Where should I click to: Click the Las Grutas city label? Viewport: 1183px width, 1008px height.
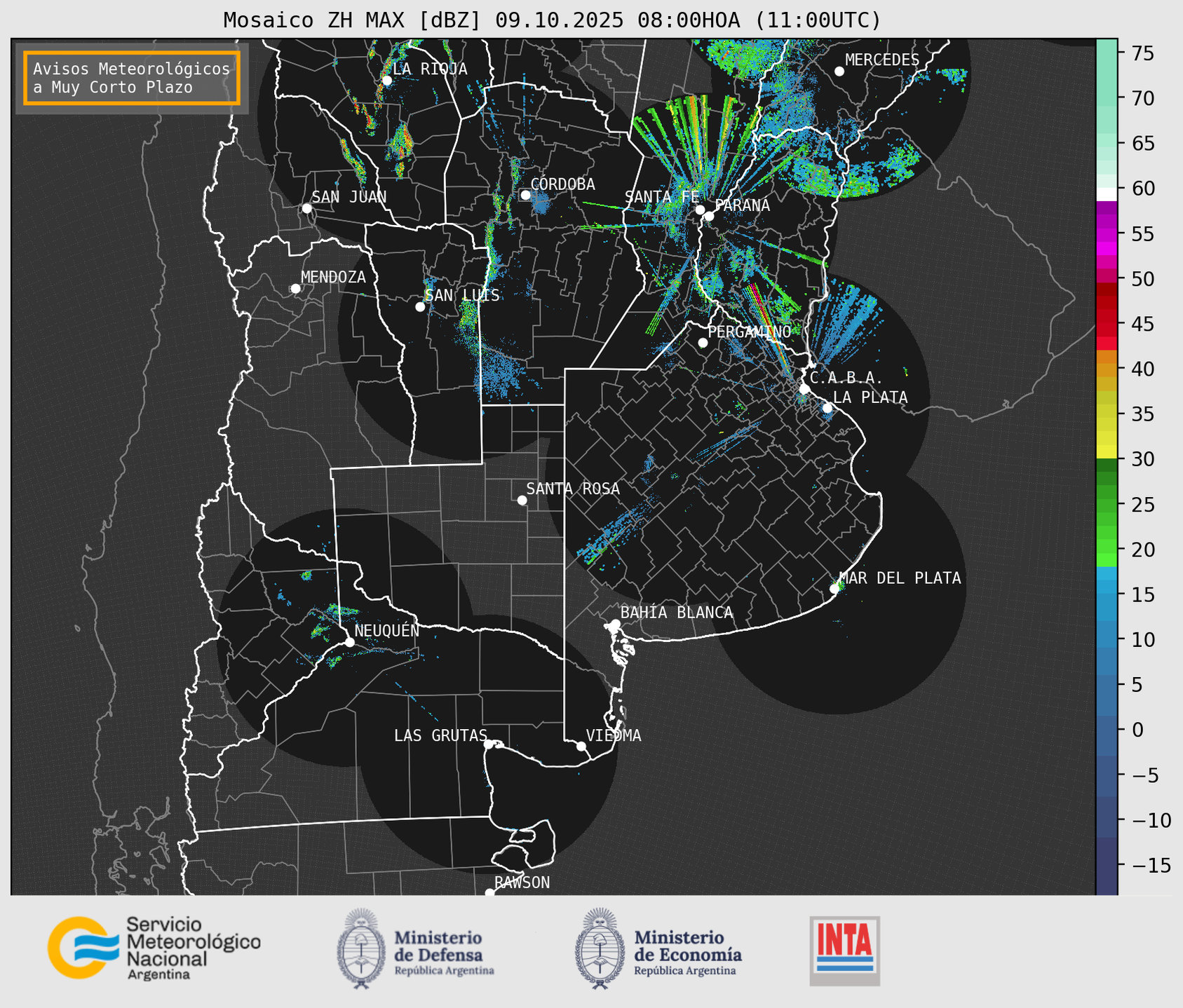click(x=440, y=735)
